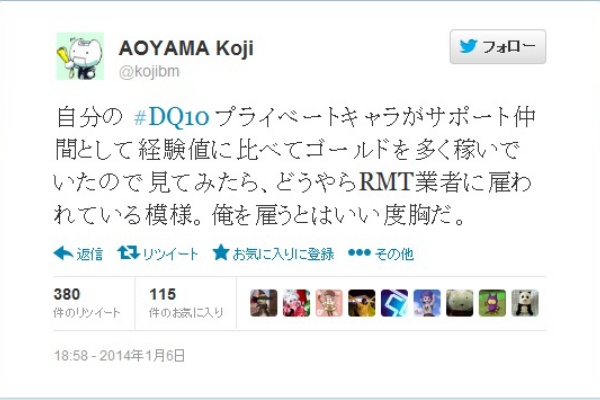Click the 返信 reply arrow icon
Image resolution: width=600 pixels, height=400 pixels.
point(64,253)
